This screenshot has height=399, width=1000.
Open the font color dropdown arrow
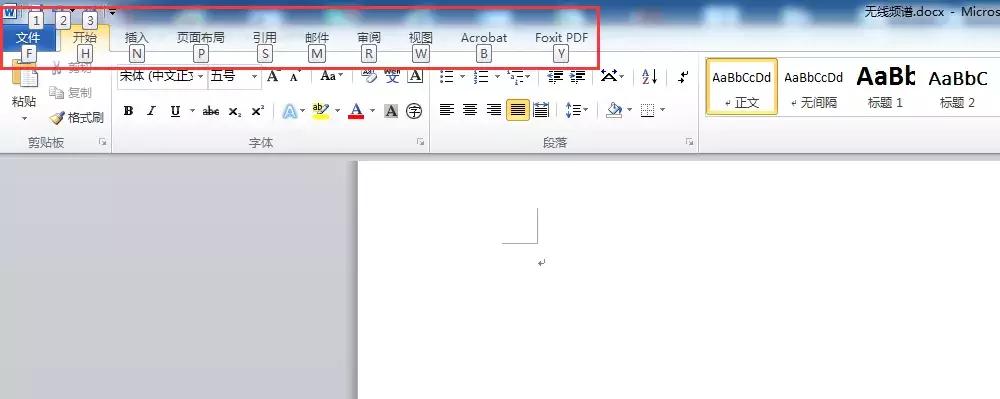pos(372,112)
